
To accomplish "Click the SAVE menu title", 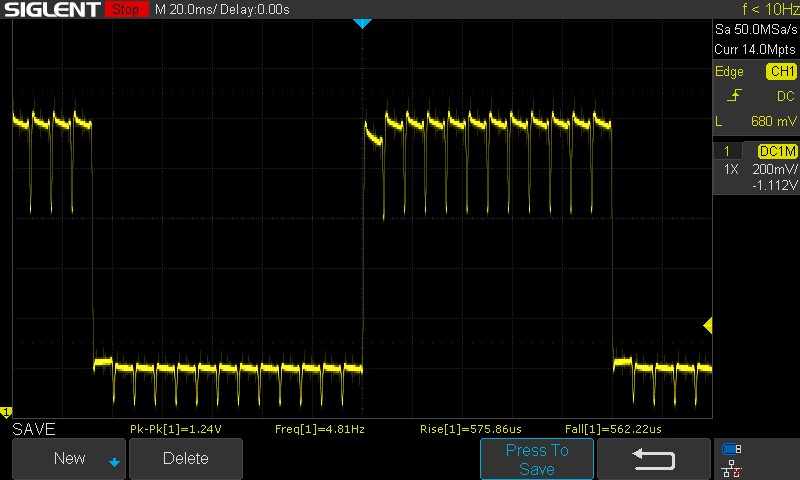I will coord(33,429).
